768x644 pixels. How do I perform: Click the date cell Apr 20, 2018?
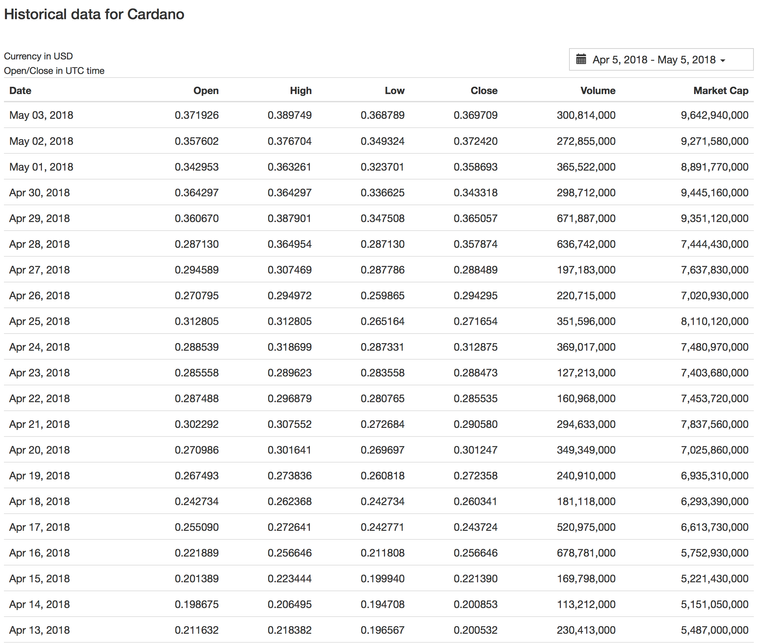39,450
